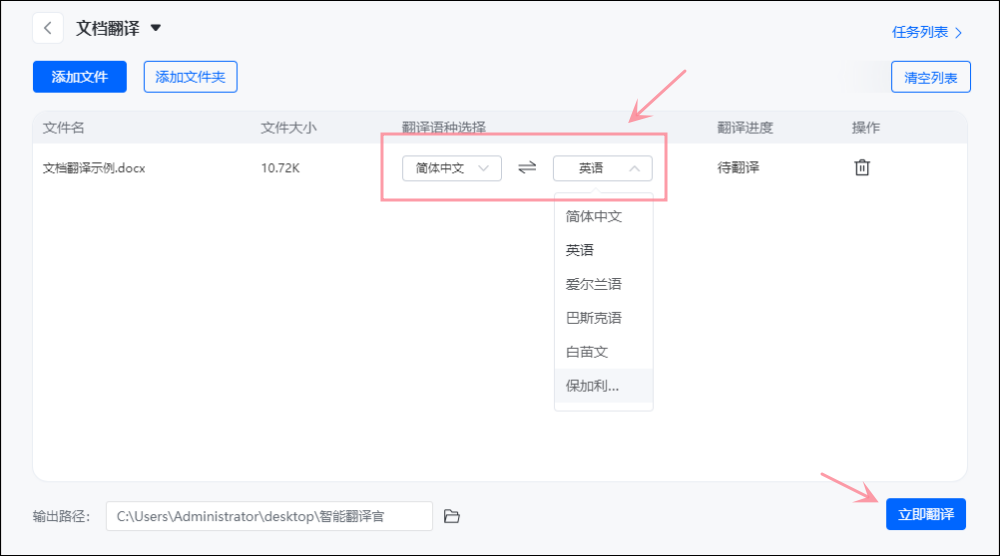Image resolution: width=1000 pixels, height=556 pixels.
Task: Choose 爱尔兰语 in the language list
Action: click(x=603, y=284)
